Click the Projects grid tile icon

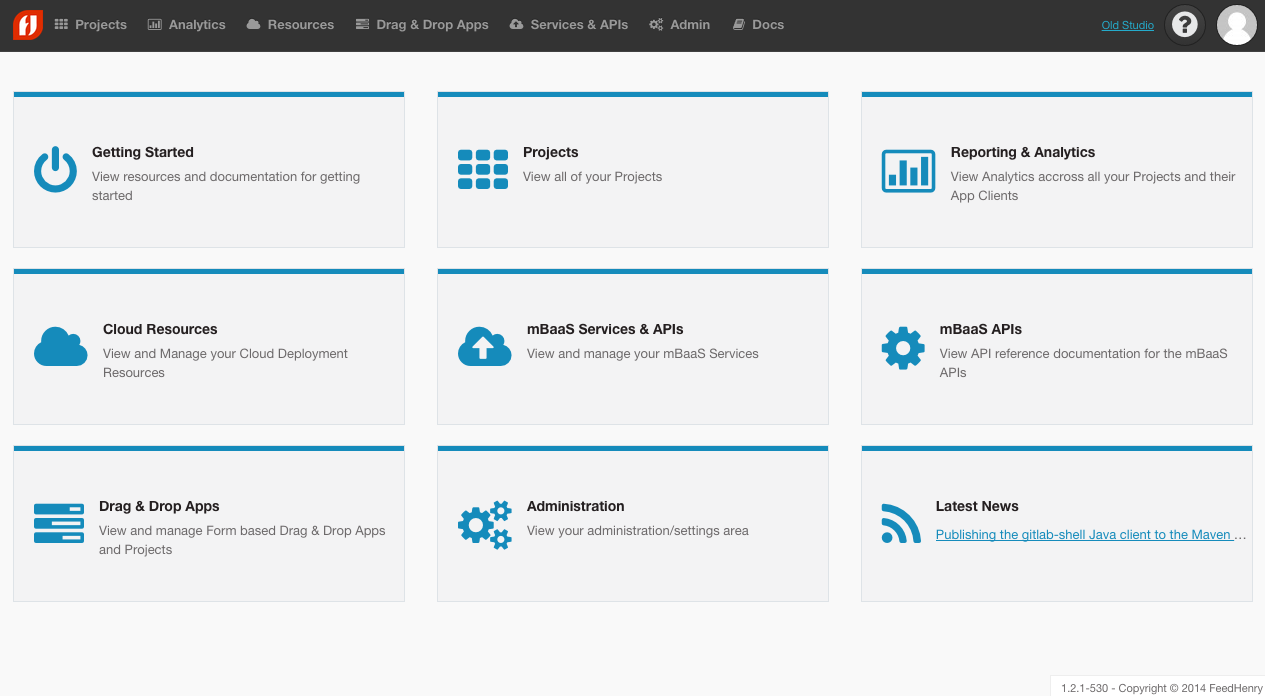483,170
